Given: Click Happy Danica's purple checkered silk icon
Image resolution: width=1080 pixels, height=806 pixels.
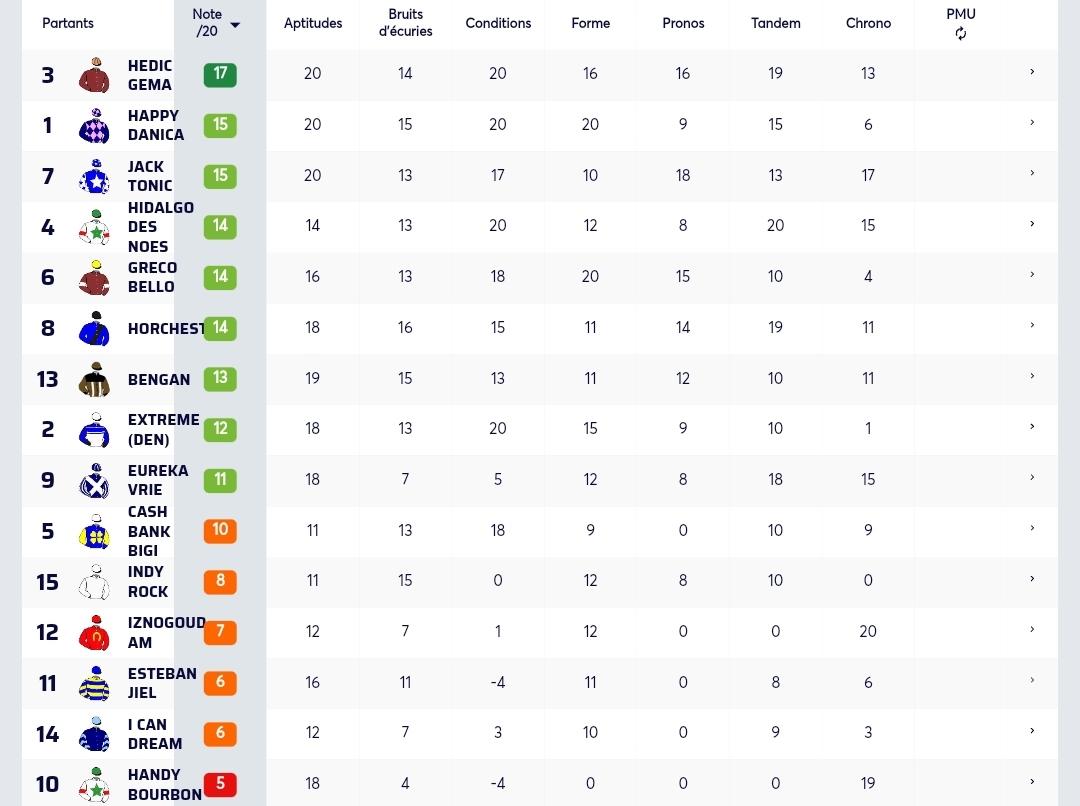Looking at the screenshot, I should (x=94, y=125).
